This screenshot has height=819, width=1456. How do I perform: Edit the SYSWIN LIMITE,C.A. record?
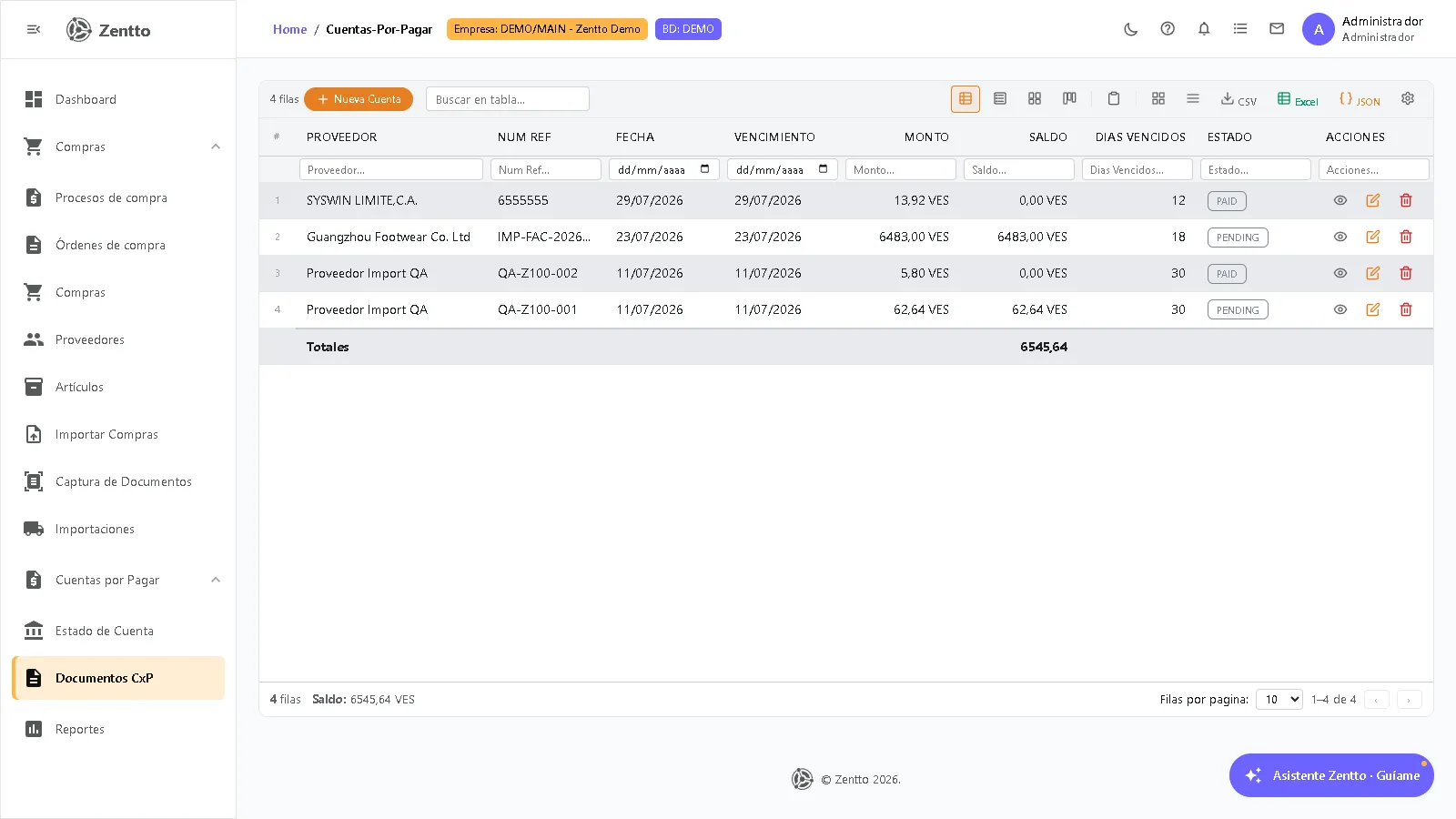click(x=1373, y=200)
